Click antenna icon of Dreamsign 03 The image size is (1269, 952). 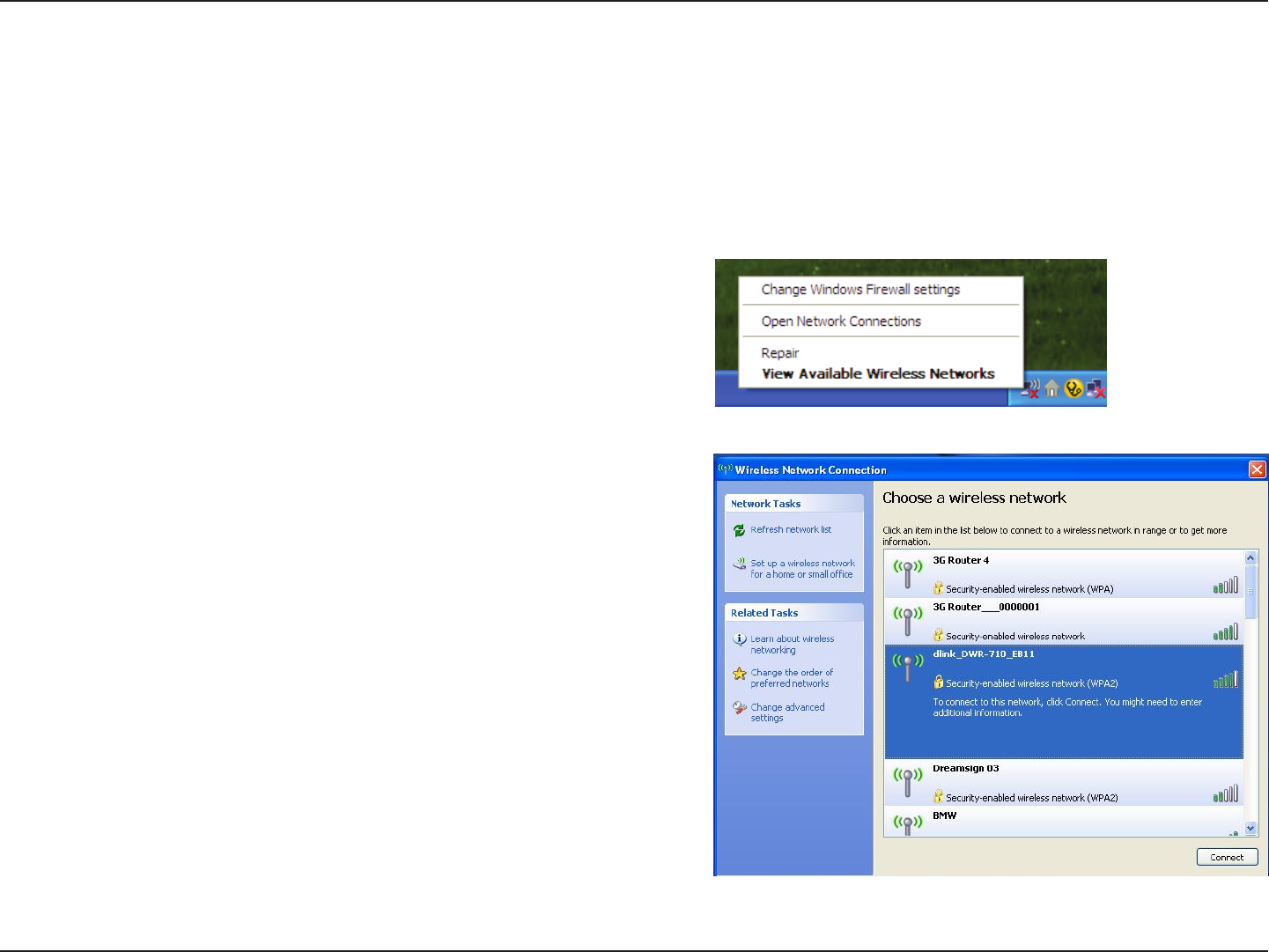click(908, 782)
